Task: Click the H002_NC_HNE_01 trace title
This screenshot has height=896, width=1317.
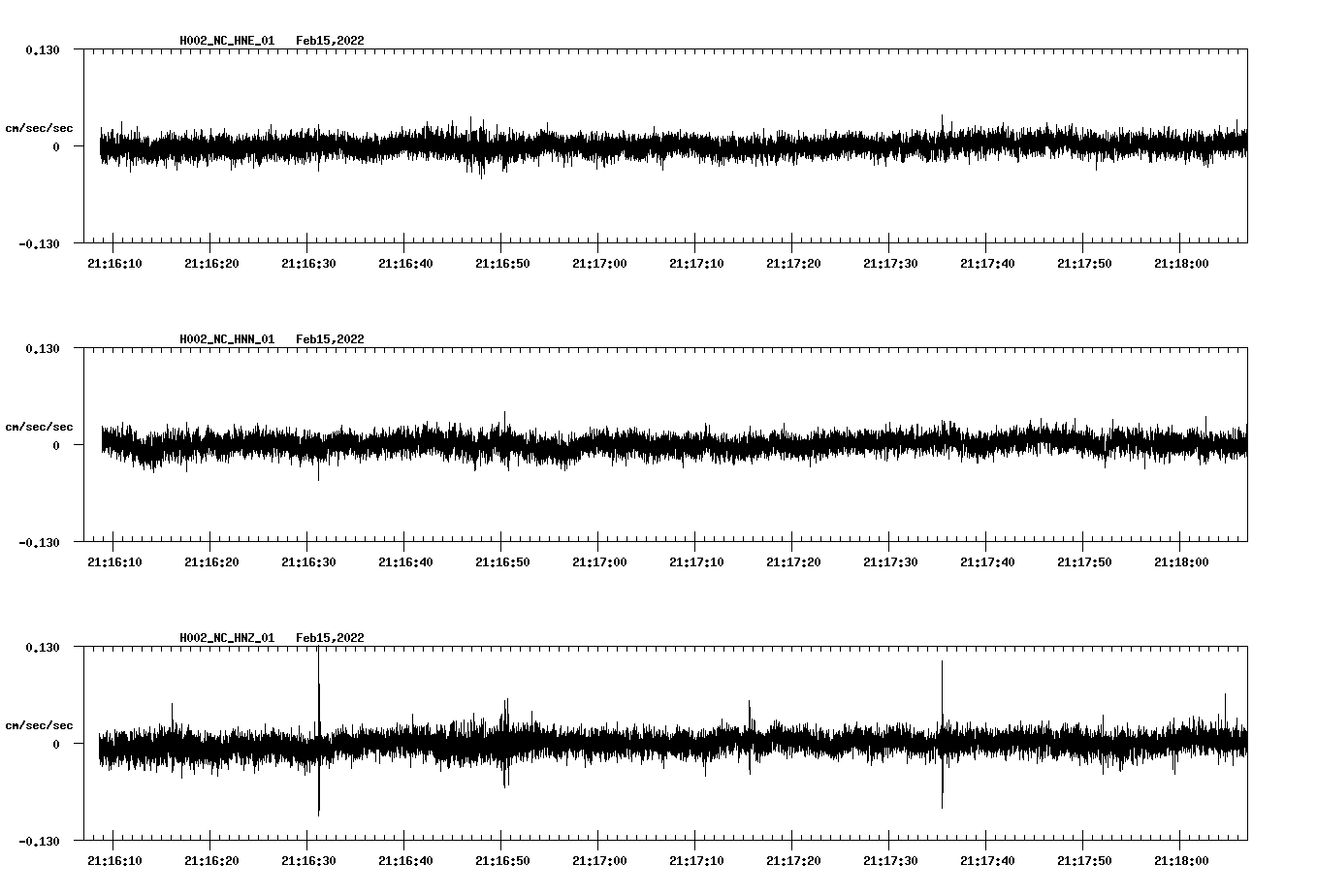Action: point(227,41)
